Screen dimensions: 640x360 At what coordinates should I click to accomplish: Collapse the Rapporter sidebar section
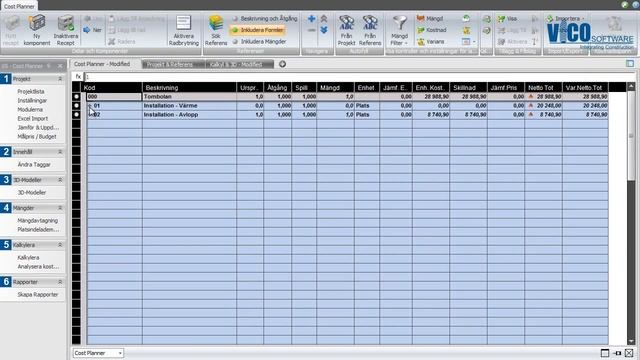click(60, 282)
